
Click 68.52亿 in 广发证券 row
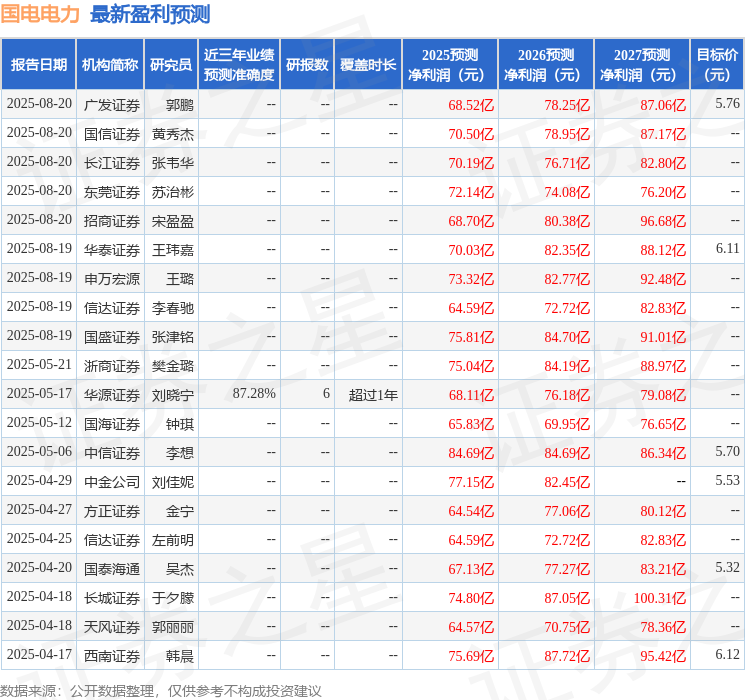click(x=471, y=105)
